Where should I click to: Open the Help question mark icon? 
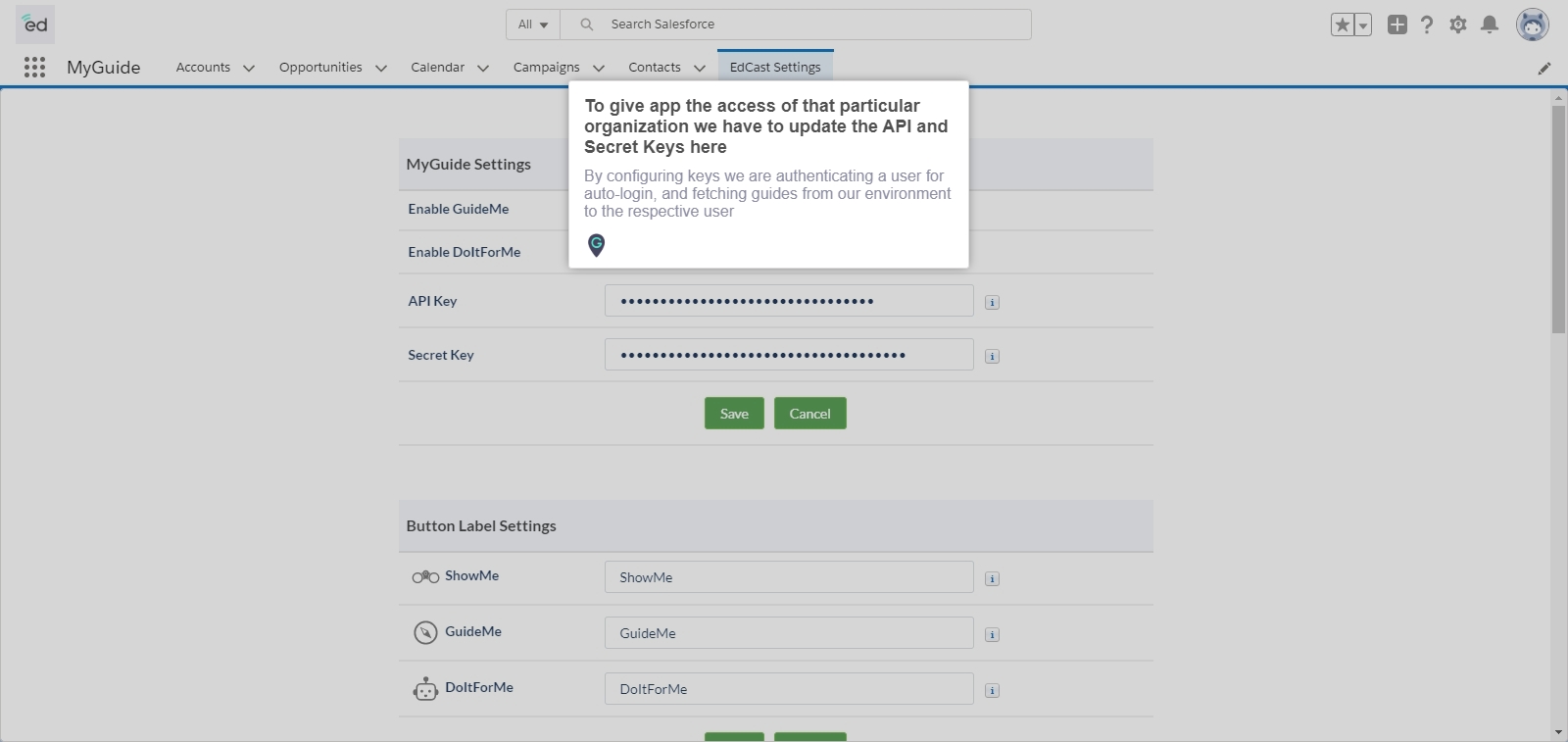1427,25
